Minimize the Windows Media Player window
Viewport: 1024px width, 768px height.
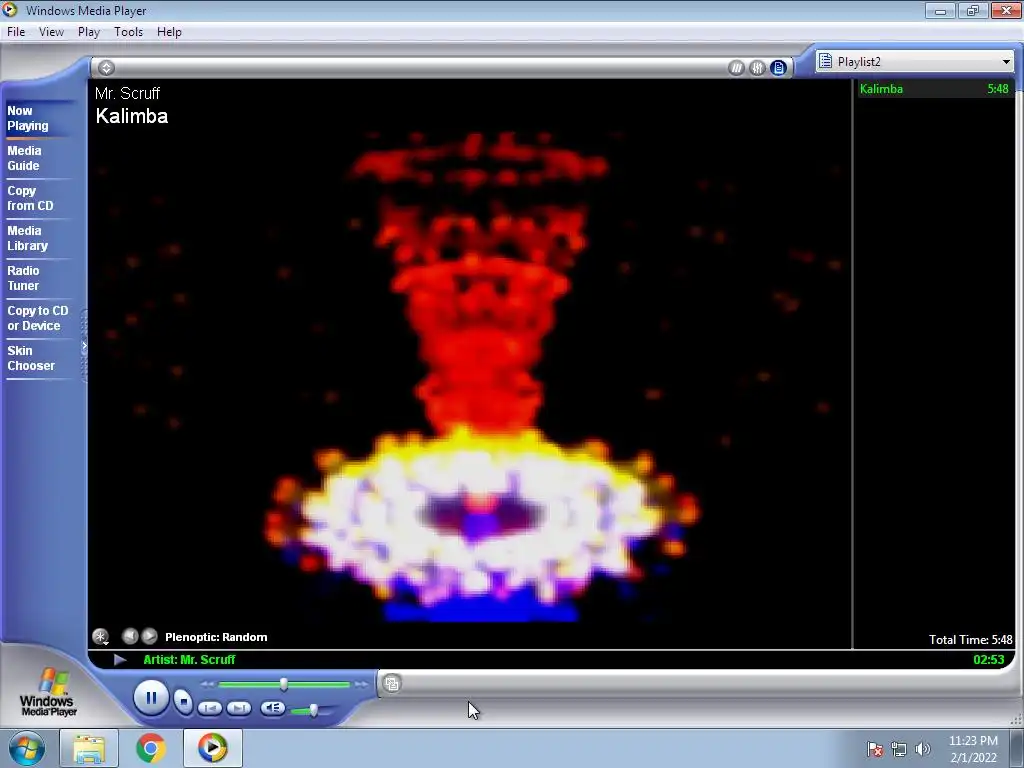940,10
